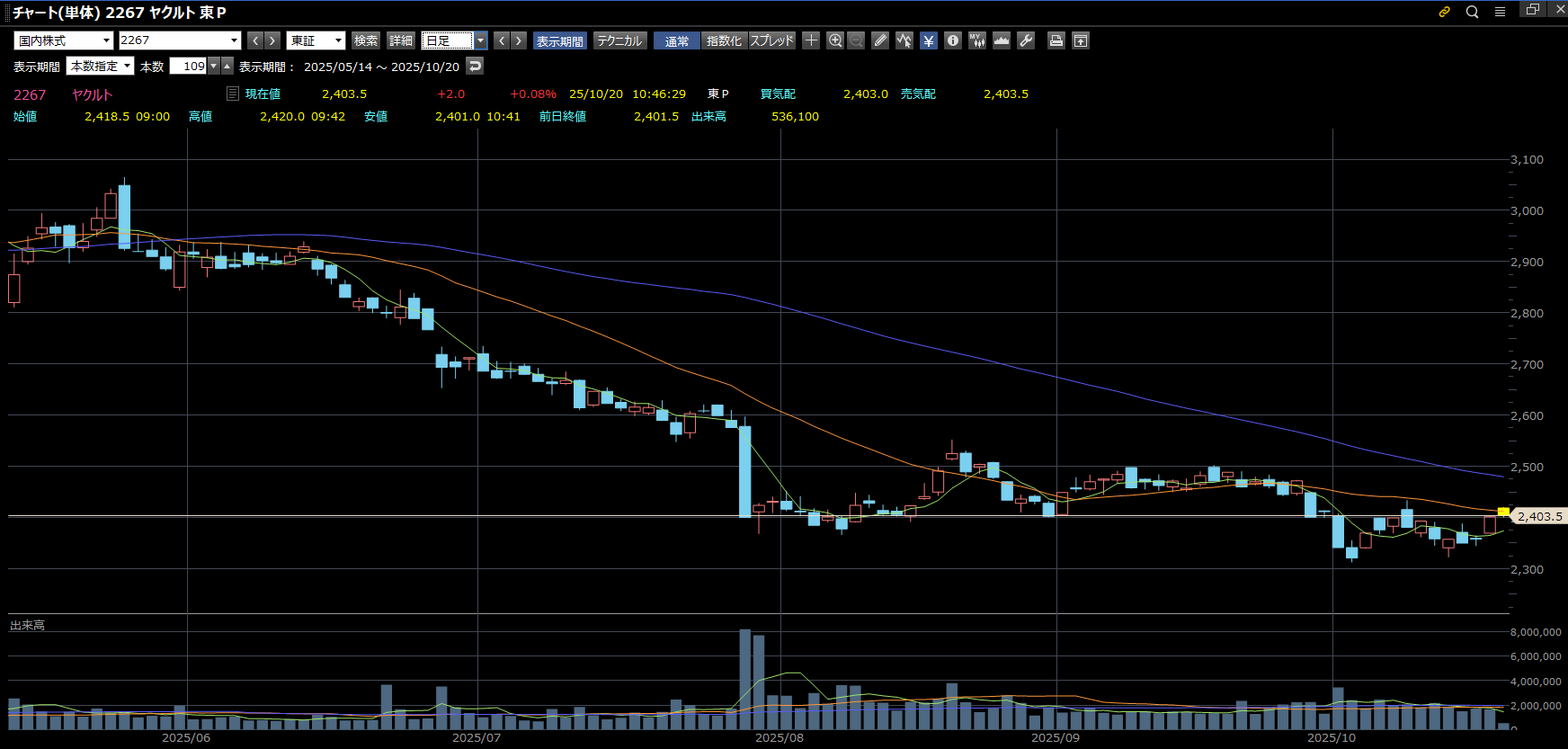Click the crosshair cursor tool icon

tap(811, 40)
